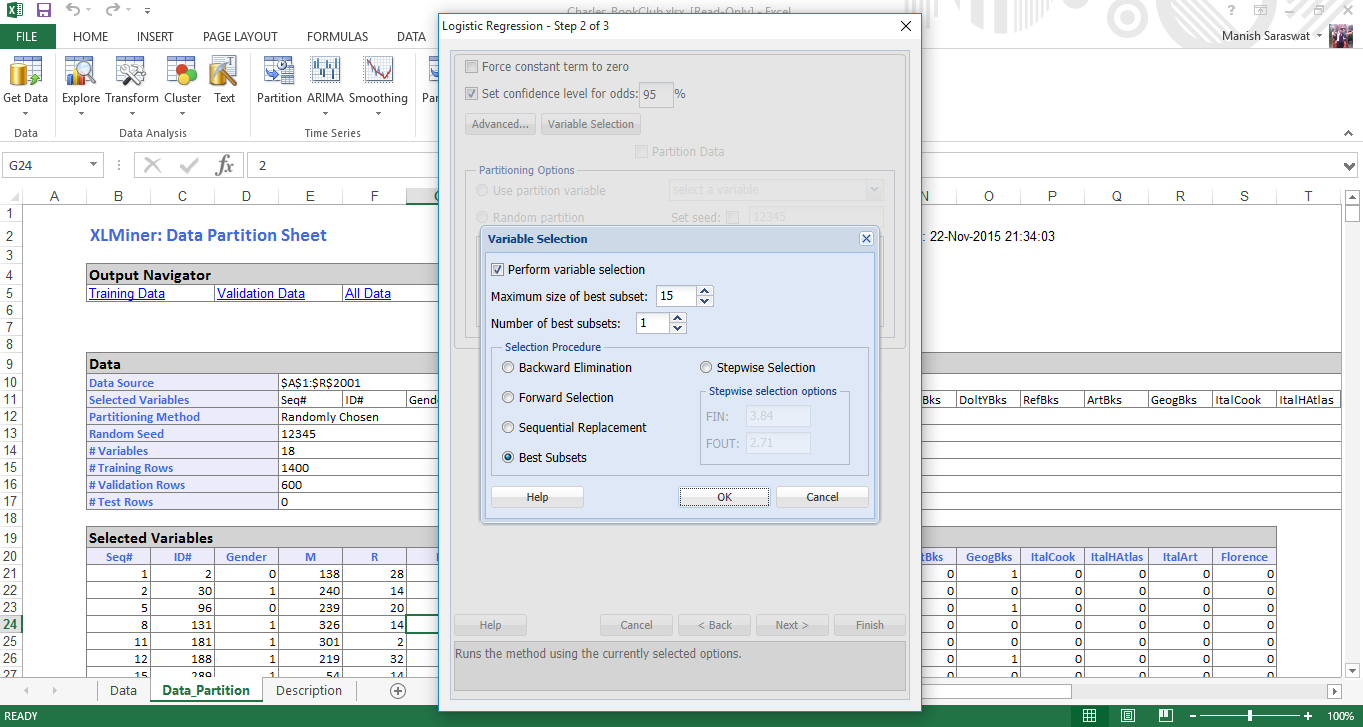Select Backward Elimination radio button
Image resolution: width=1363 pixels, height=727 pixels.
click(508, 368)
